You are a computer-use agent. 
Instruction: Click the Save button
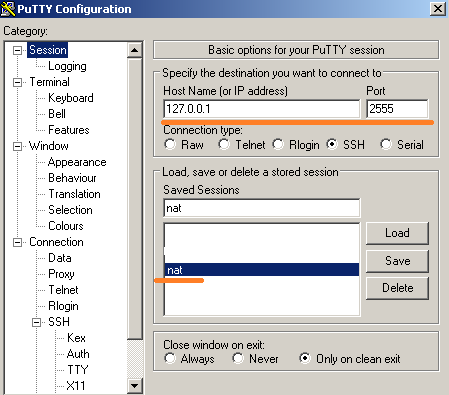pyautogui.click(x=397, y=261)
